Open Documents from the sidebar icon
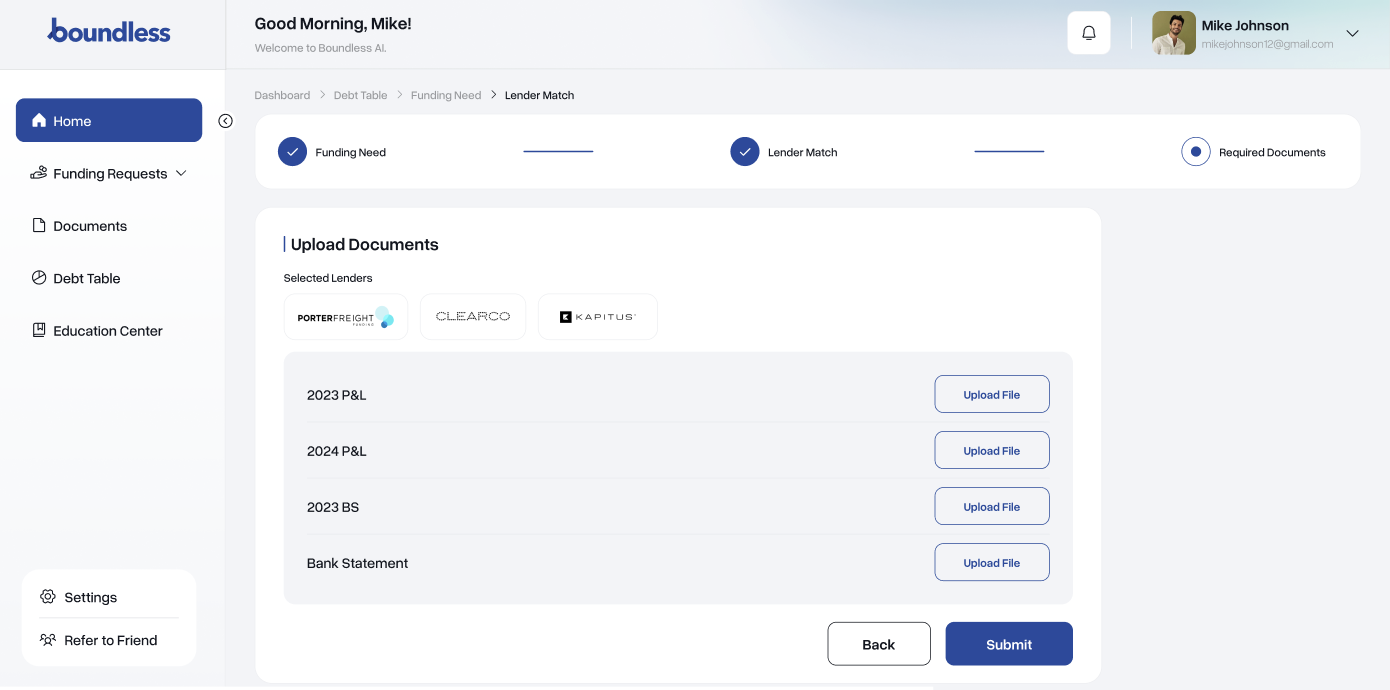Screen dimensions: 1390x690 37,225
